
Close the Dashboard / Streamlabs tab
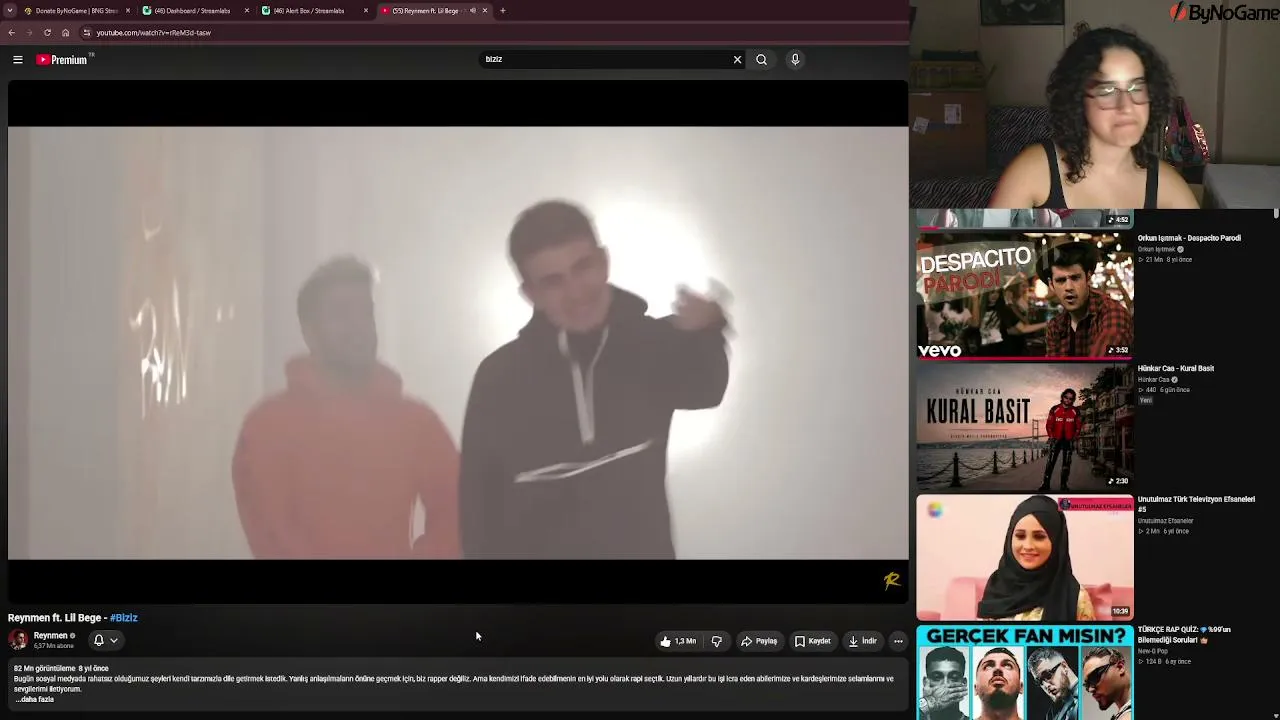(247, 11)
